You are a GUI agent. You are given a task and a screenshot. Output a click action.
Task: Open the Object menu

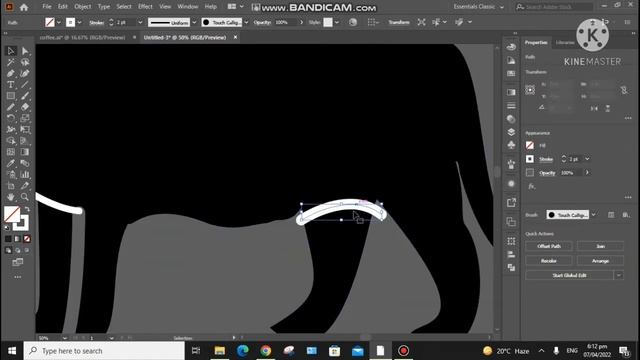click(82, 7)
